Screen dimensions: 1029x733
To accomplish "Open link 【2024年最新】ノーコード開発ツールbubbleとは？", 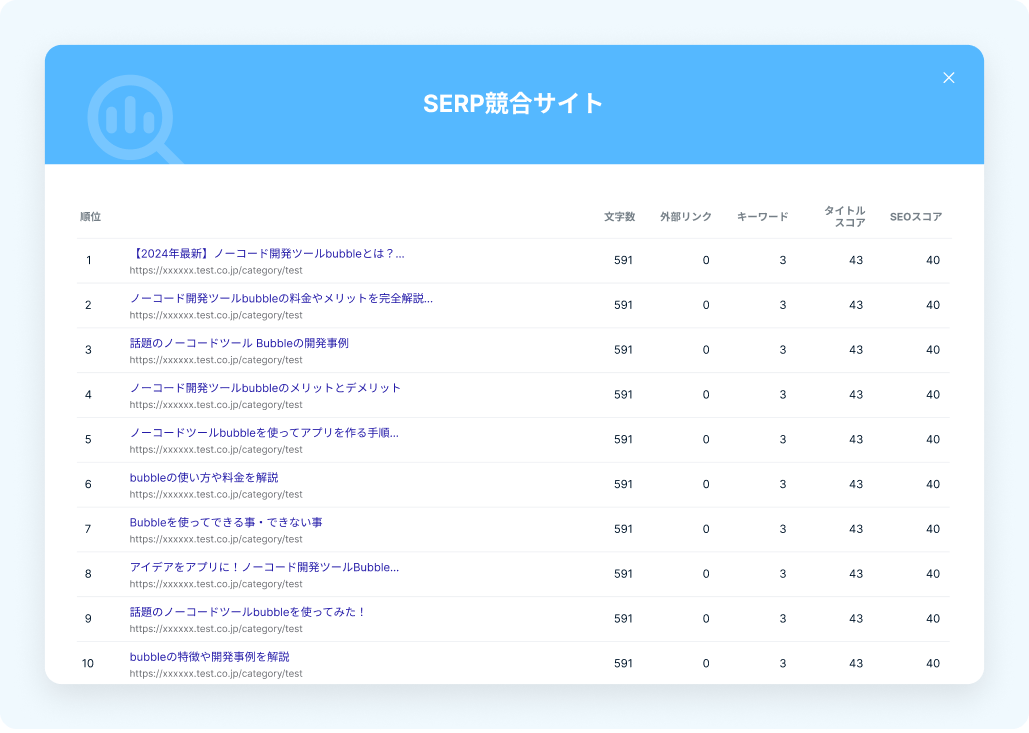I will 267,254.
